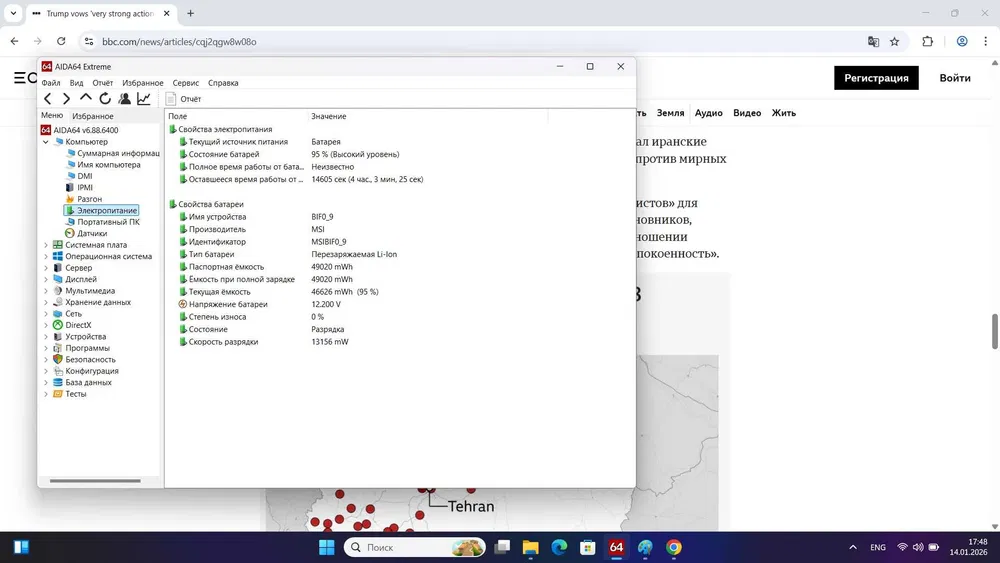Image resolution: width=1000 pixels, height=563 pixels.
Task: Click the AIDA64 icon on the Windows taskbar
Action: 616,547
